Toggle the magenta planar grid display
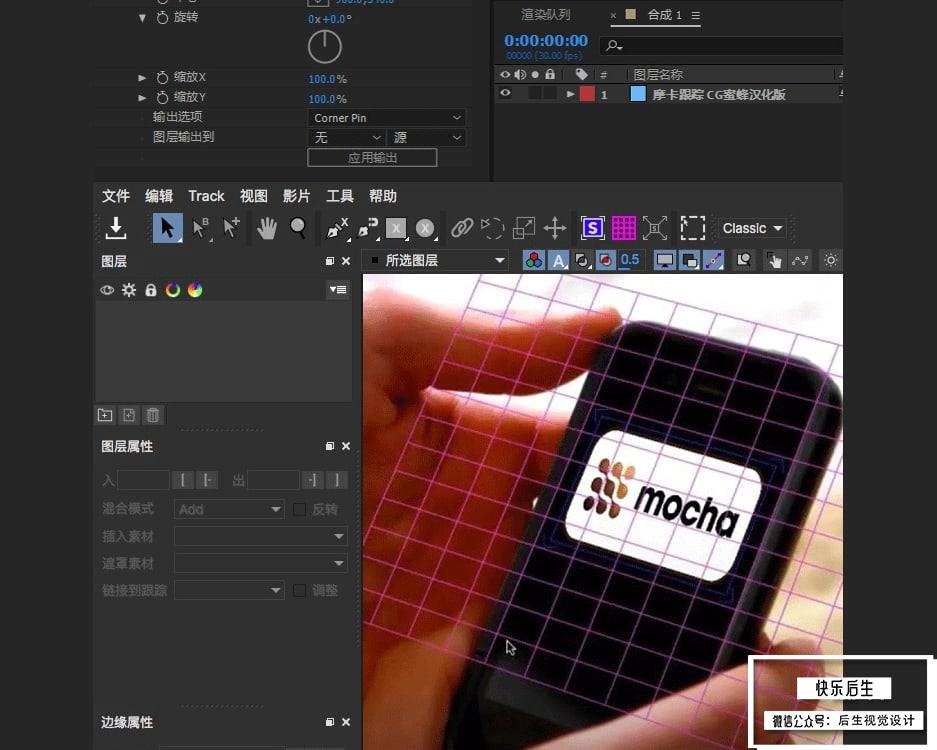Viewport: 937px width, 750px height. tap(624, 228)
